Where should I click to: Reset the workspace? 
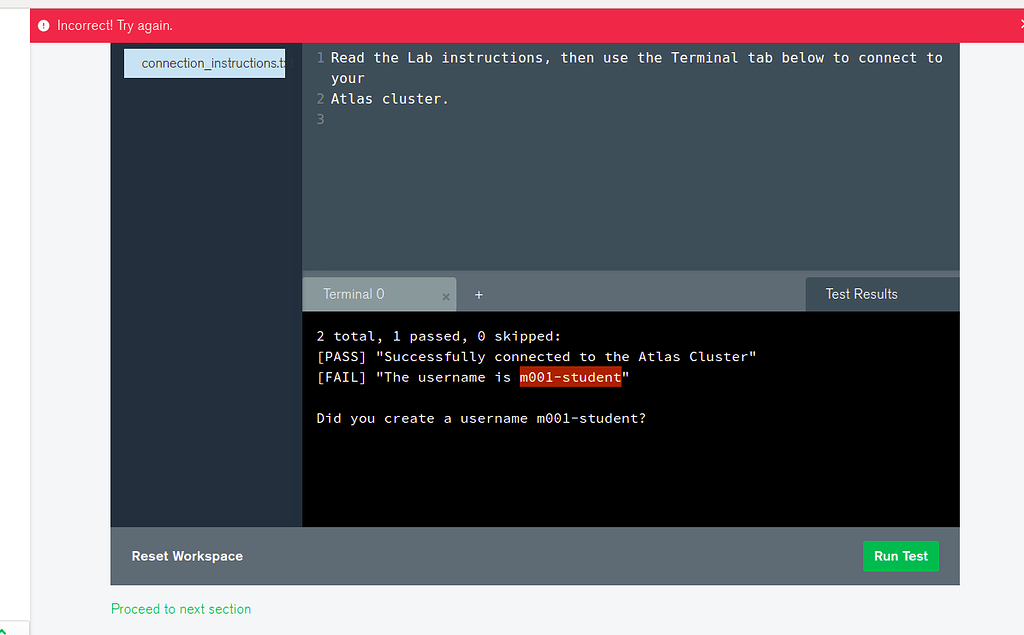[187, 556]
